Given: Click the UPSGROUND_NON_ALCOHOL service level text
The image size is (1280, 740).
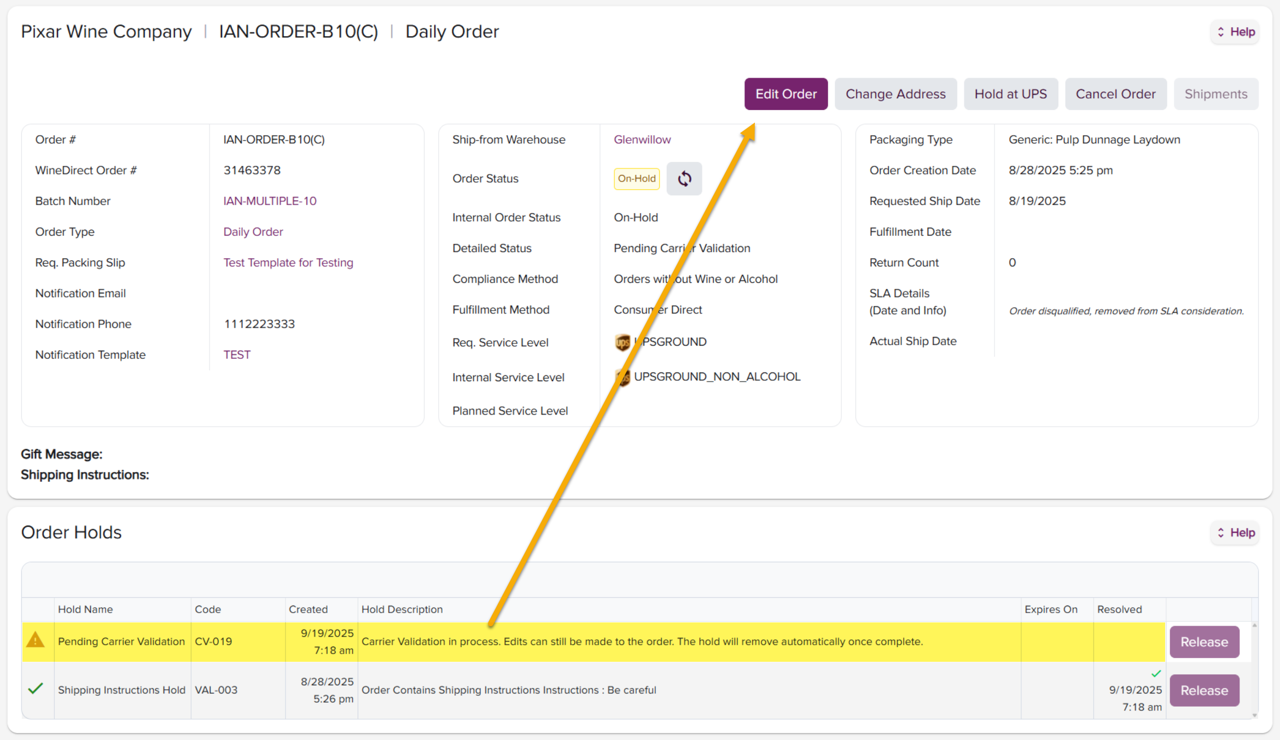Looking at the screenshot, I should pyautogui.click(x=717, y=377).
